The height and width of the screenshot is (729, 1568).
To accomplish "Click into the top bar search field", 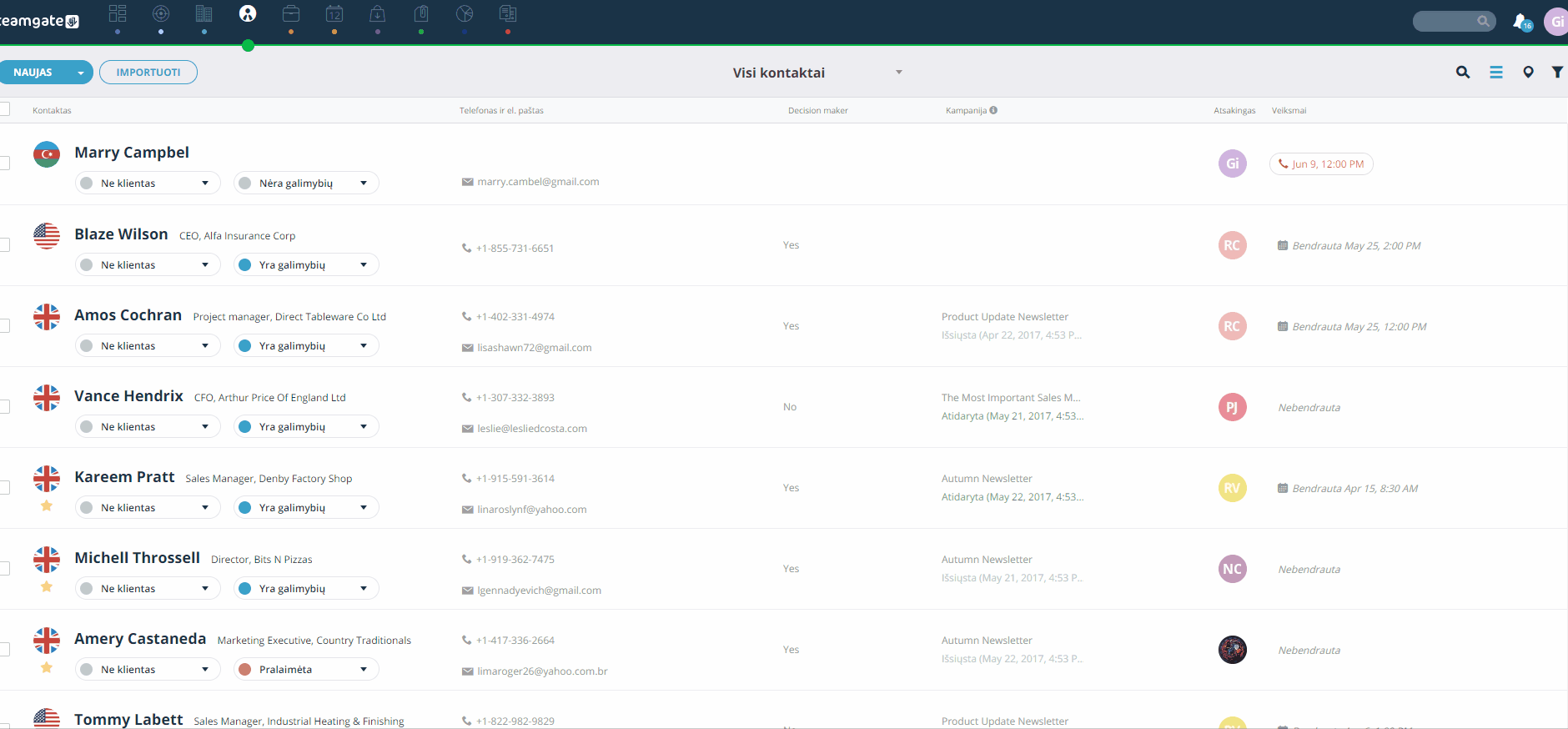I will point(1454,21).
